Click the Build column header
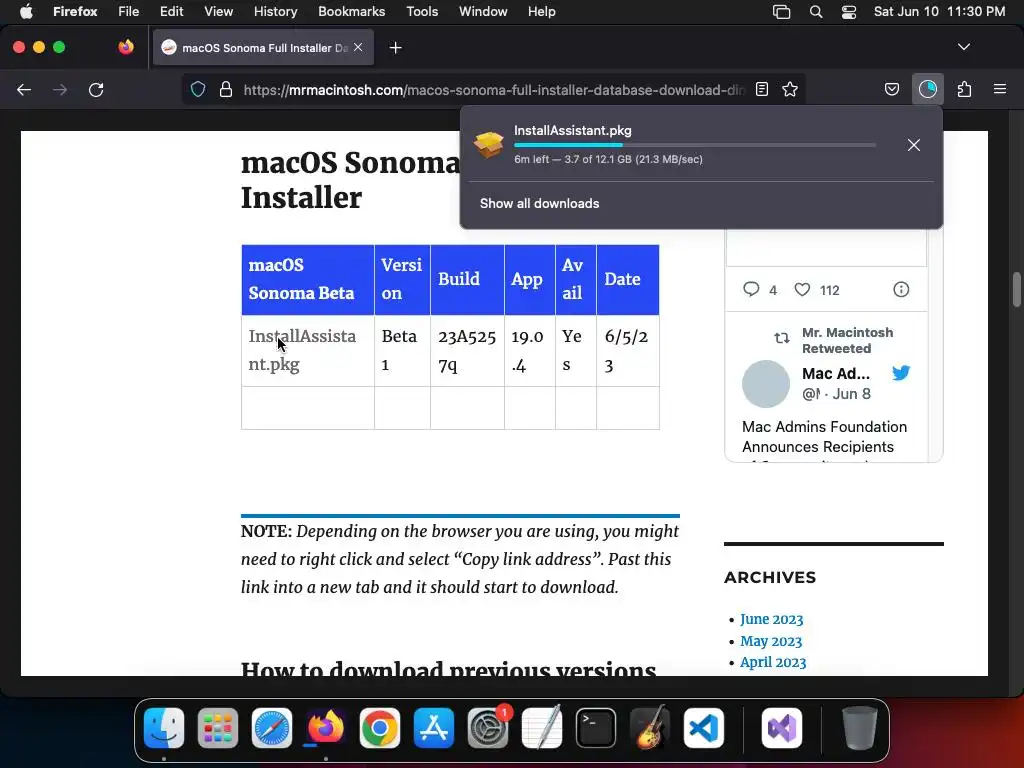Viewport: 1024px width, 768px height. pos(467,280)
